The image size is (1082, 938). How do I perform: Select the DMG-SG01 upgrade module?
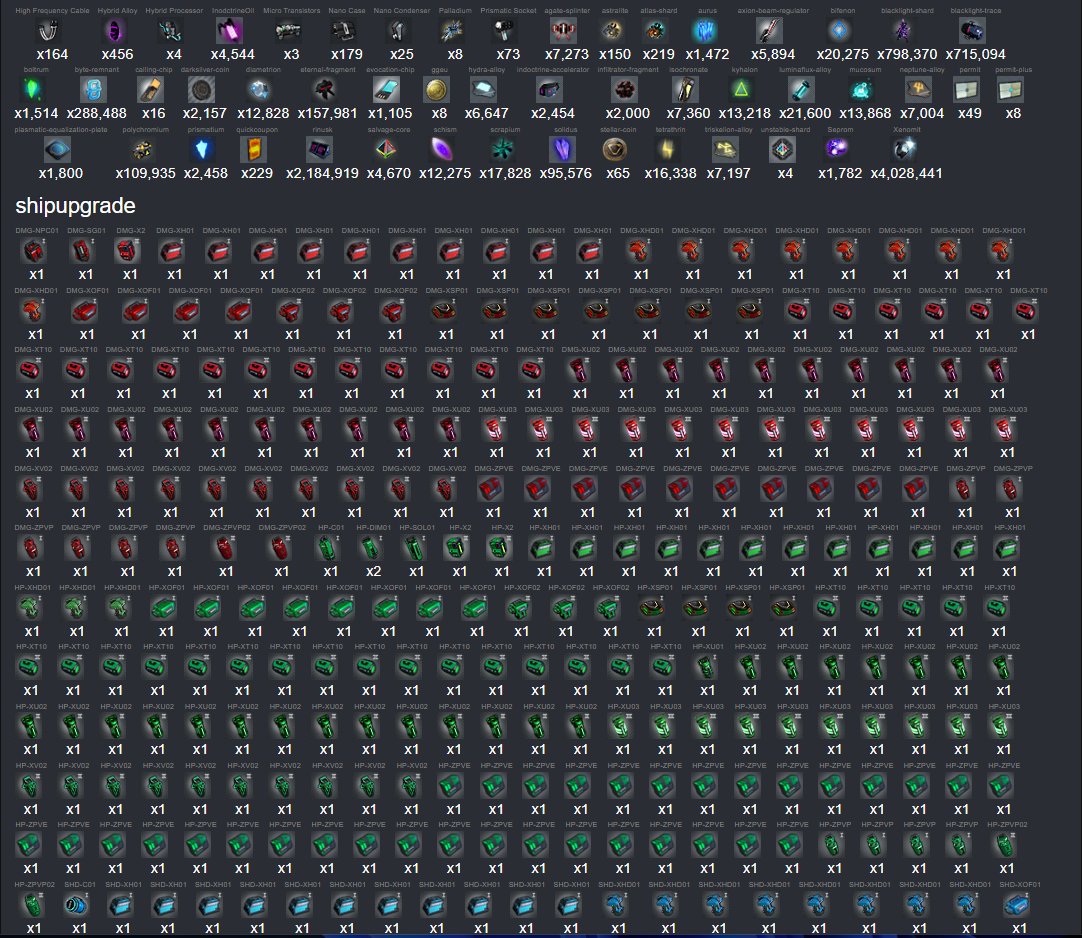click(82, 252)
